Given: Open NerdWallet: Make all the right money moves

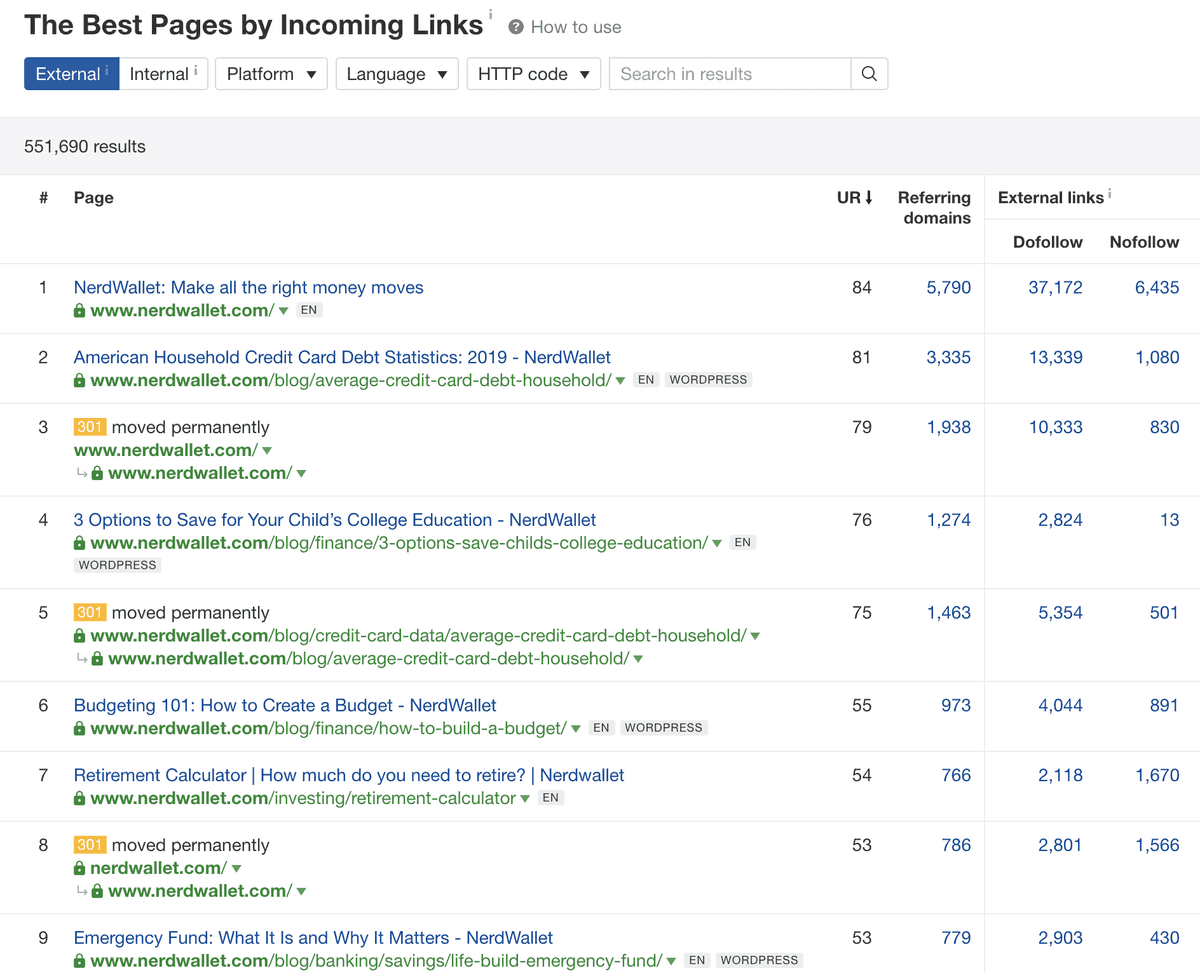Looking at the screenshot, I should click(249, 287).
